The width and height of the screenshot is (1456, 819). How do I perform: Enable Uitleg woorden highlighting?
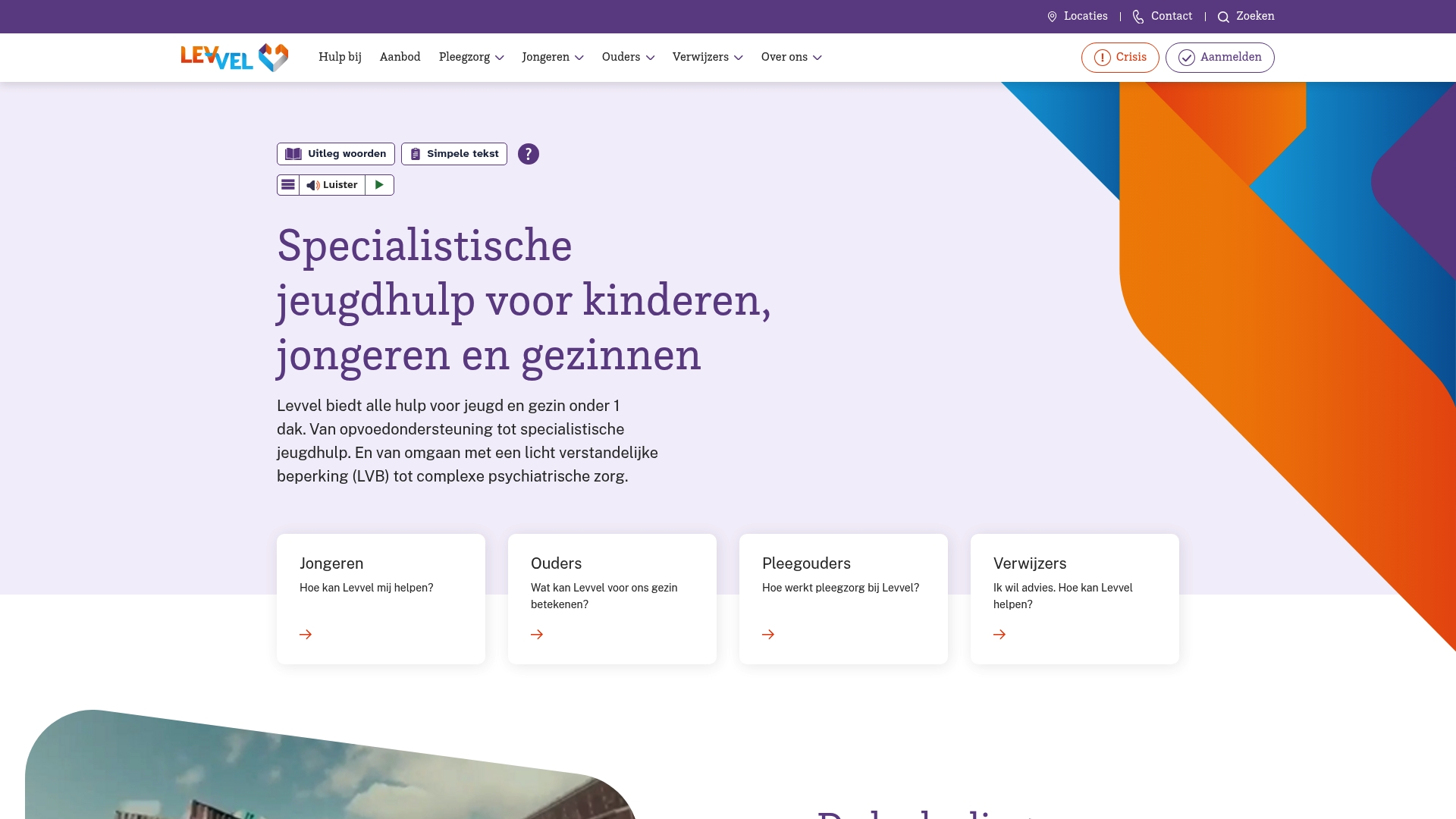pos(335,153)
